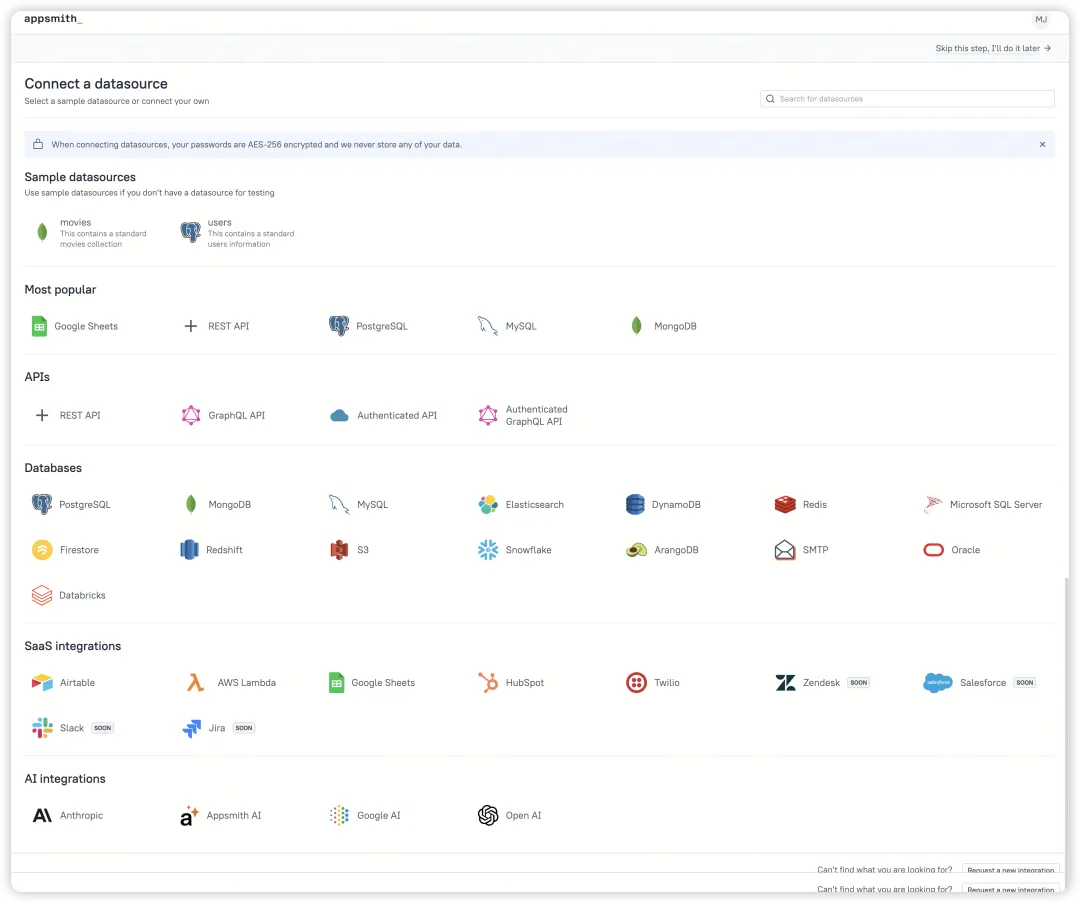Open the Redshift icon

point(189,550)
